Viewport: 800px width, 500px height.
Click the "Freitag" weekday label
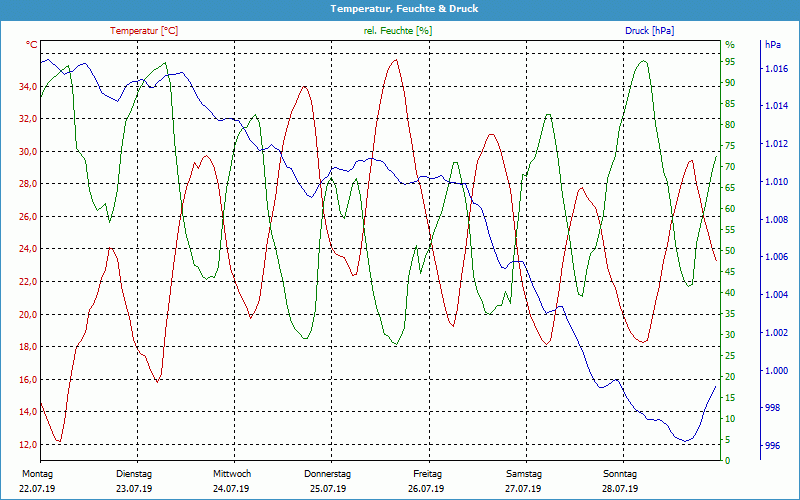coord(428,474)
